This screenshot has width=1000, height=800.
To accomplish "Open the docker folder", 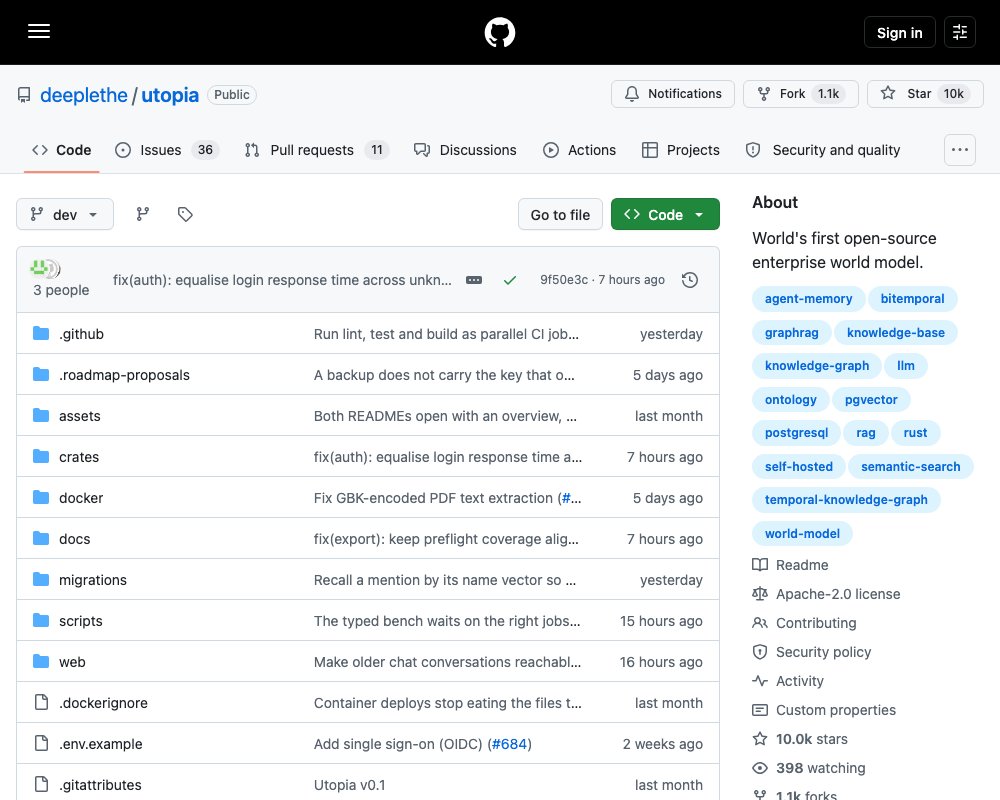I will click(81, 498).
